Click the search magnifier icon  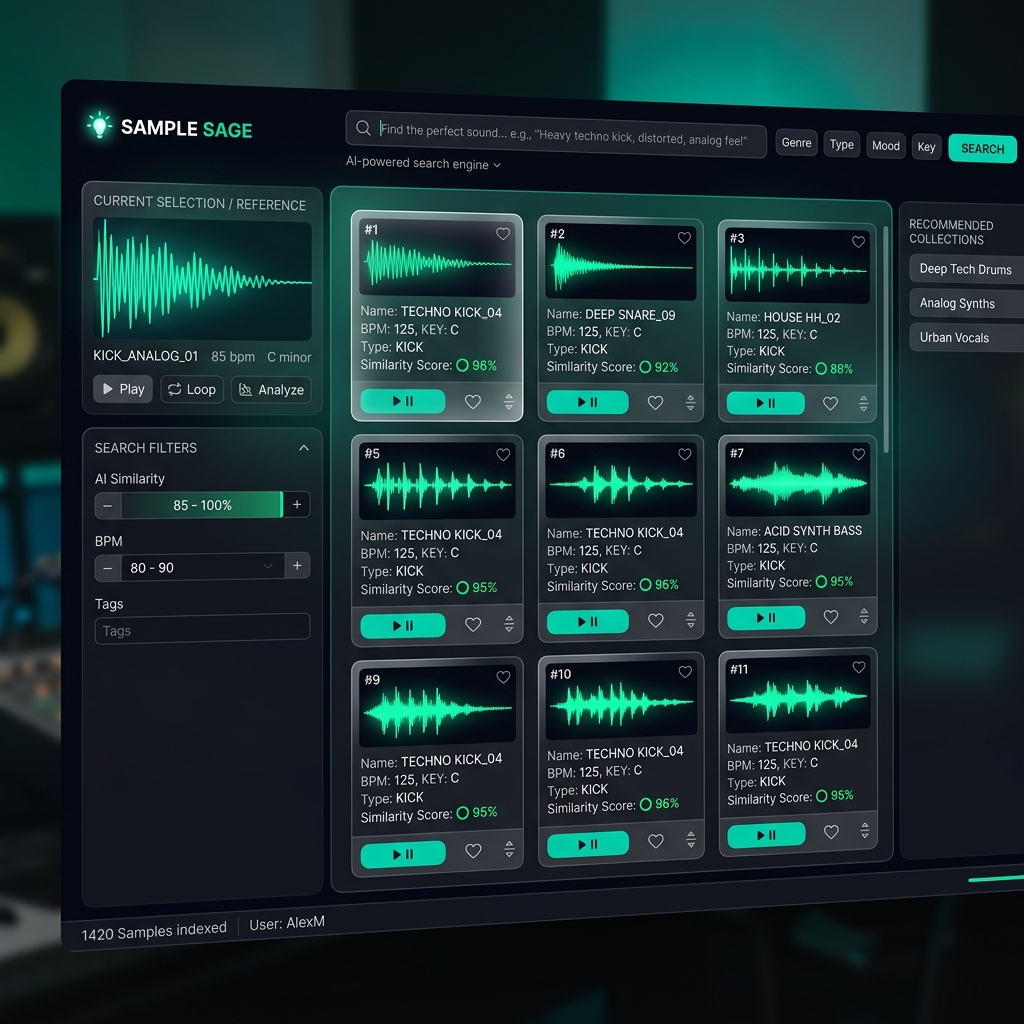pyautogui.click(x=364, y=127)
